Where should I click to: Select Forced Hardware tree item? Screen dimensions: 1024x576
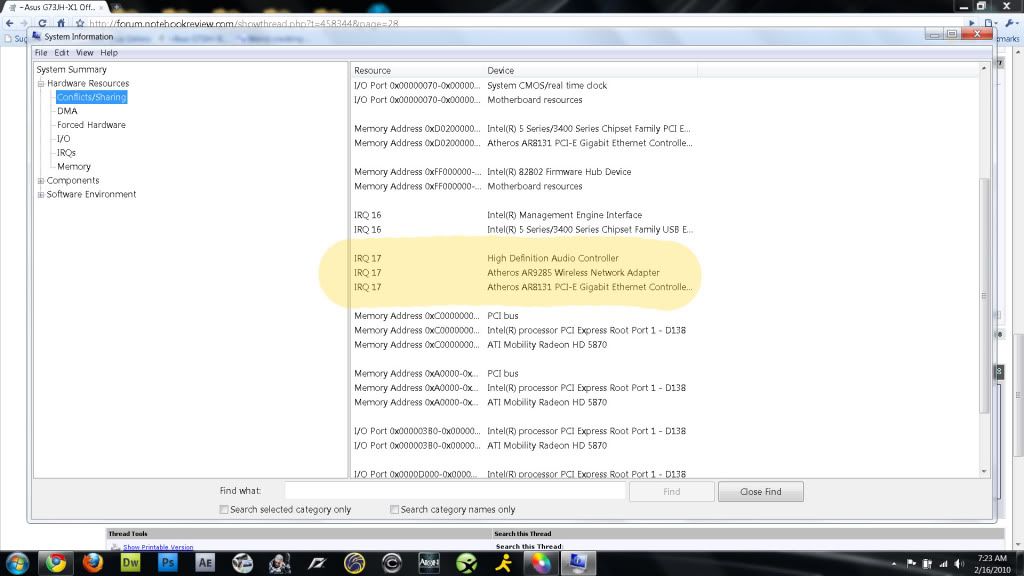click(91, 125)
